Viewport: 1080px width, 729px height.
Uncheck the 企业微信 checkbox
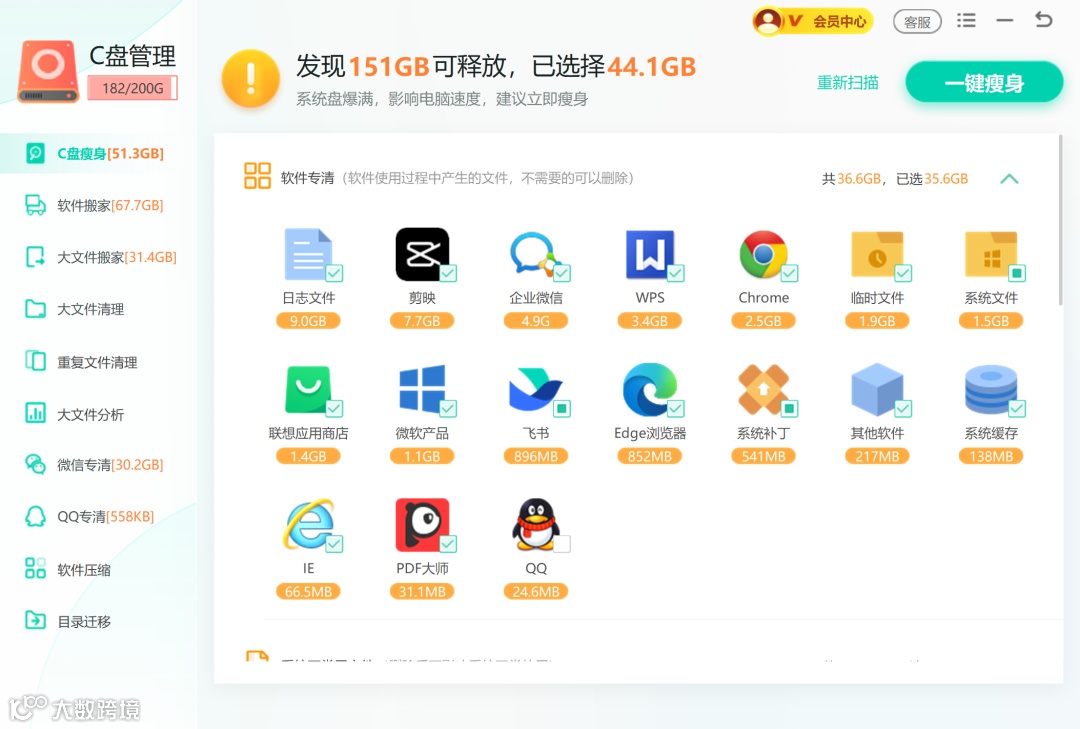click(x=562, y=273)
